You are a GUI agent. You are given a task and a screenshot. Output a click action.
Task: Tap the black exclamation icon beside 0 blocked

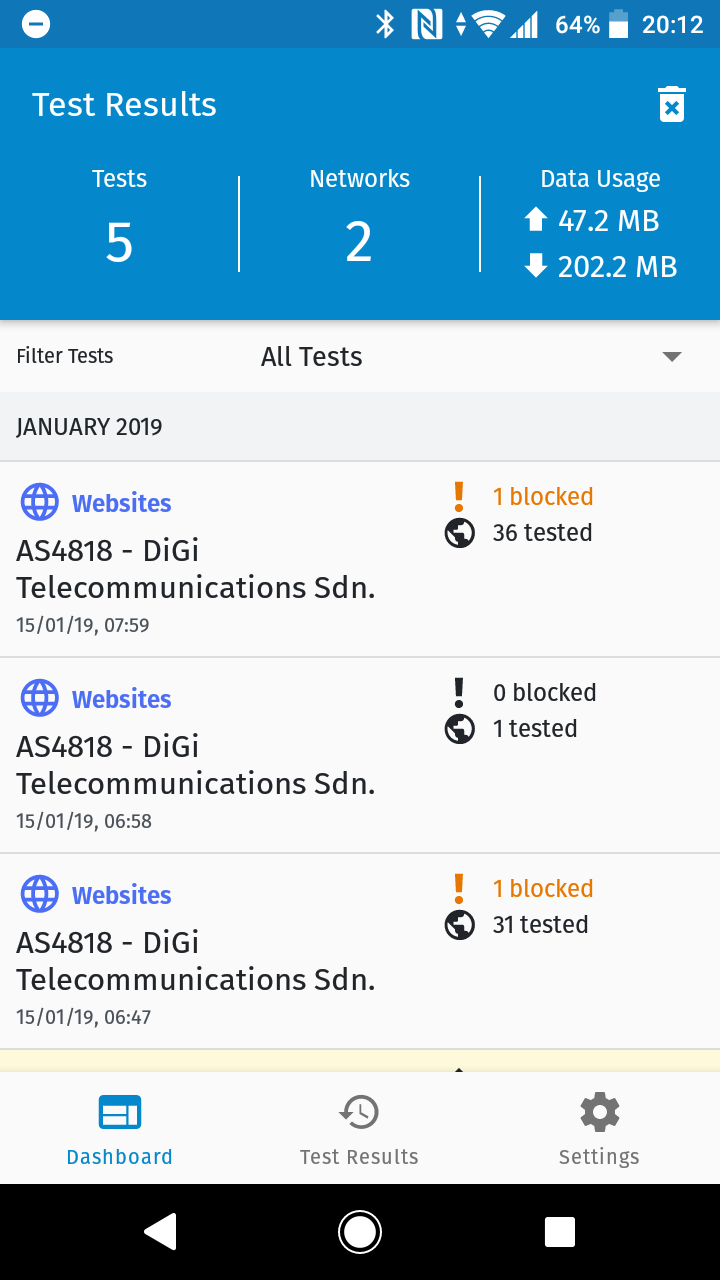pos(459,692)
